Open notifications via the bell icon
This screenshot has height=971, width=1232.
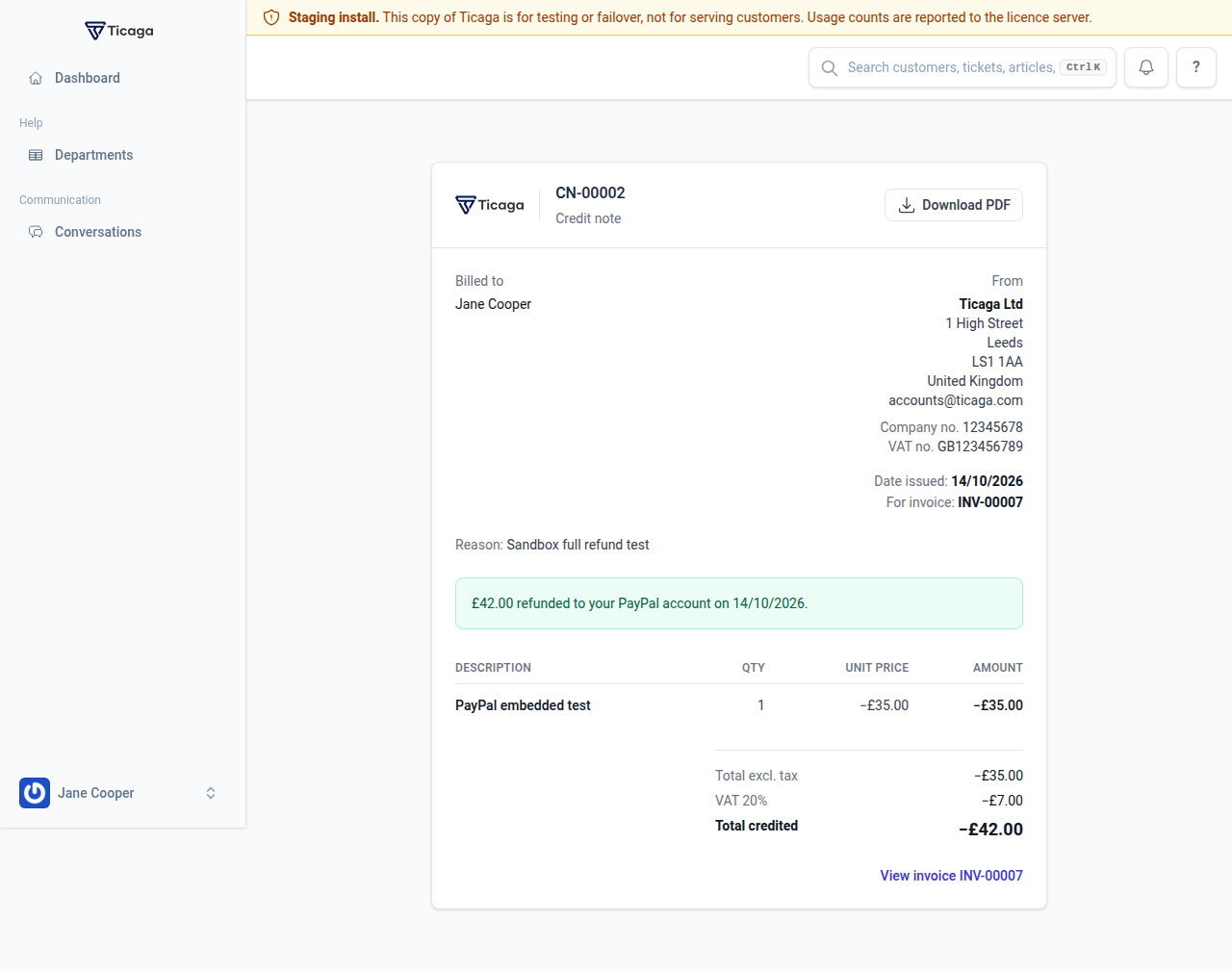point(1146,67)
